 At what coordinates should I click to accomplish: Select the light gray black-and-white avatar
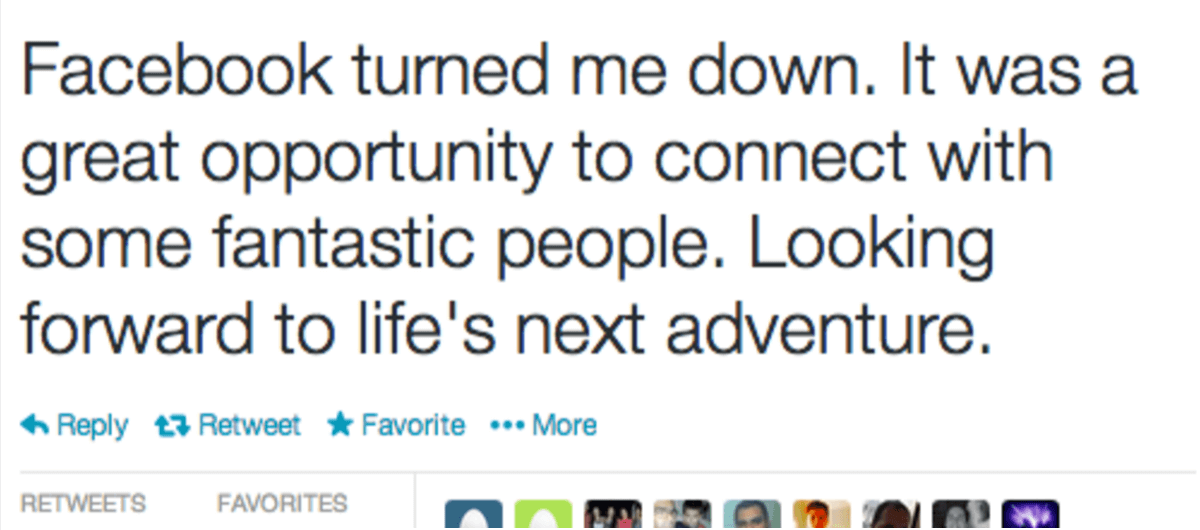[x=890, y=516]
